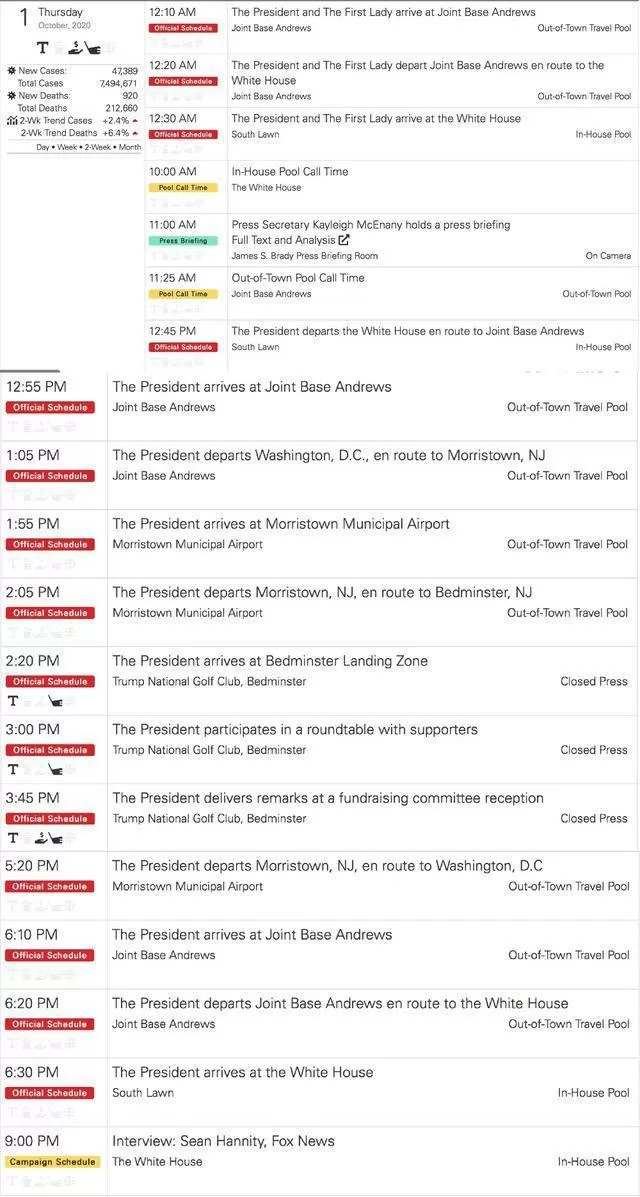Switch the stats view to Day
Image resolution: width=640 pixels, height=1197 pixels.
44,147
